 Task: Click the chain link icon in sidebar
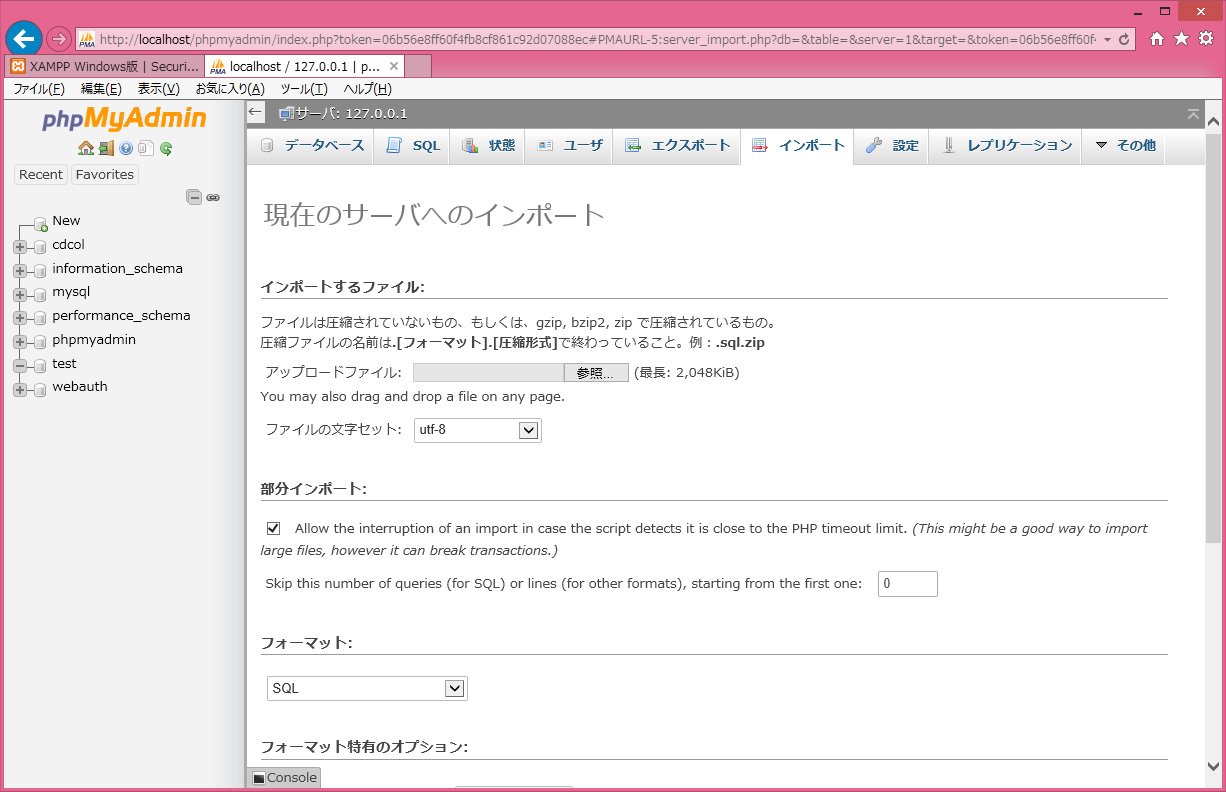click(x=213, y=197)
